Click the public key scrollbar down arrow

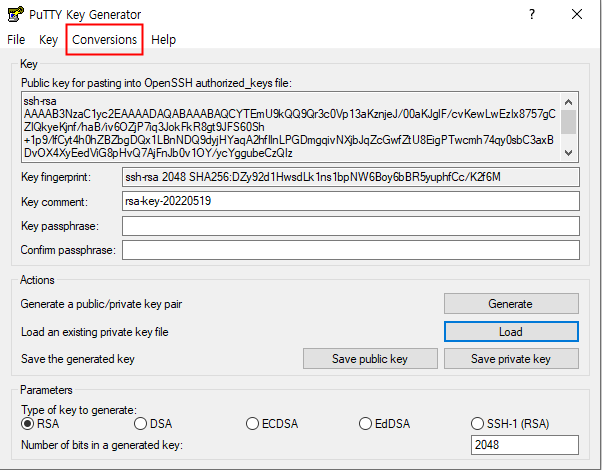(569, 153)
